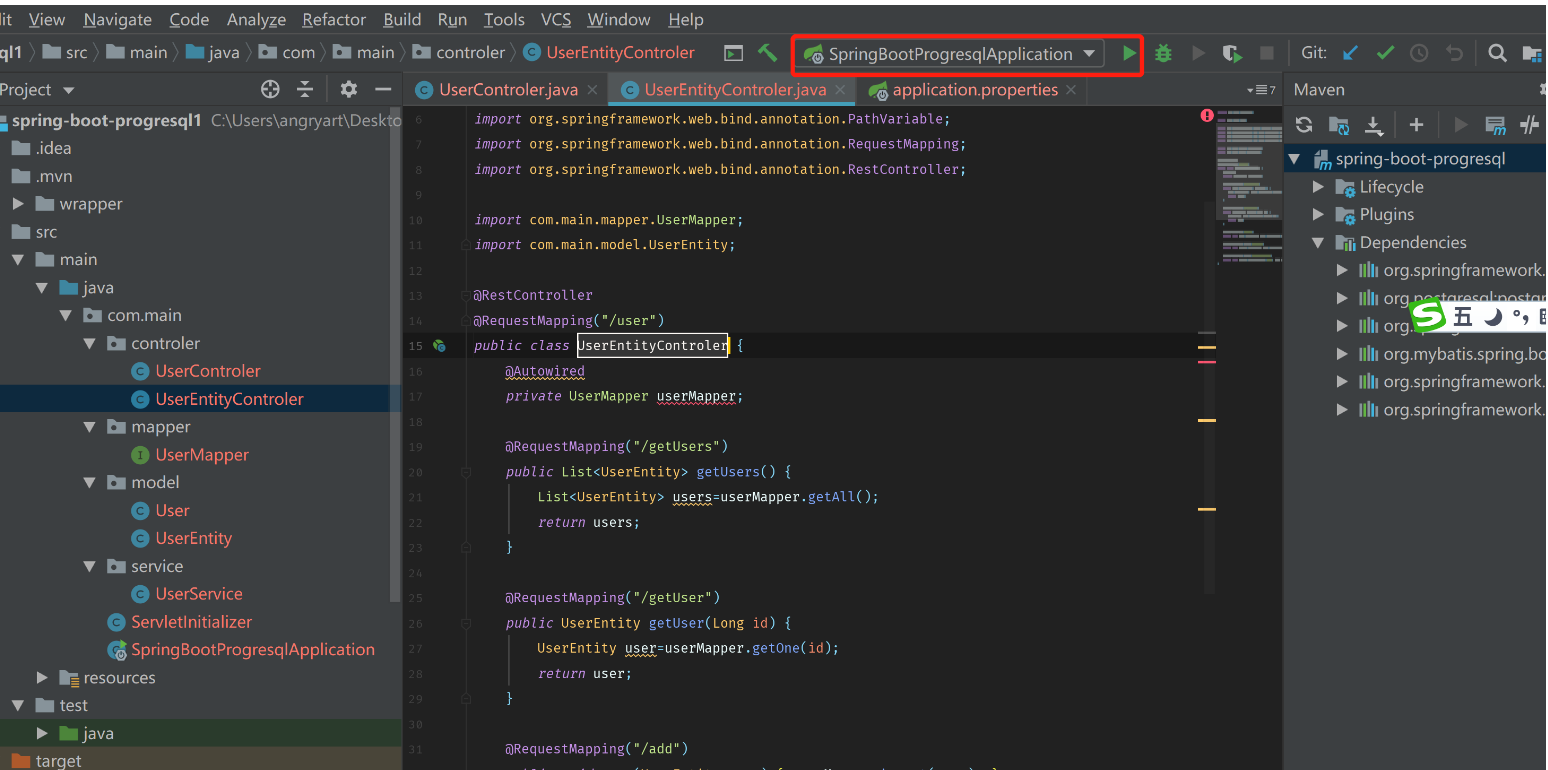Open Search Everywhere magnifier icon

tap(1497, 54)
